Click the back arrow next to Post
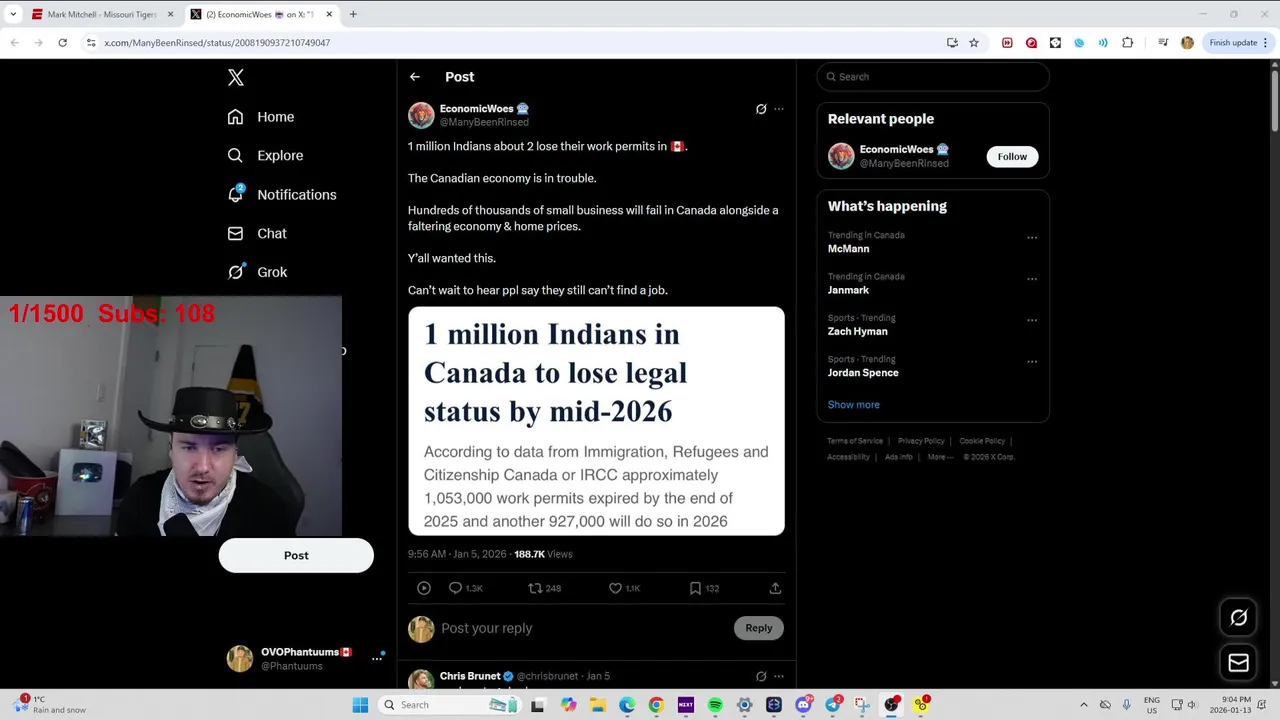 pyautogui.click(x=415, y=77)
